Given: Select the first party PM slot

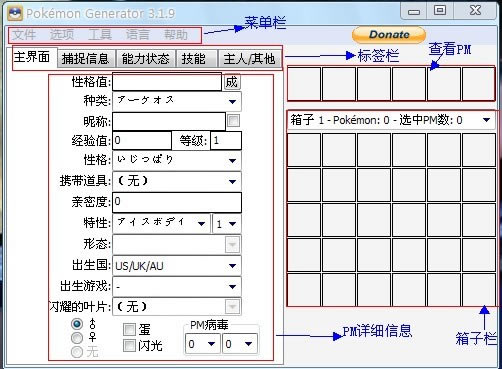Looking at the screenshot, I should pyautogui.click(x=304, y=84).
